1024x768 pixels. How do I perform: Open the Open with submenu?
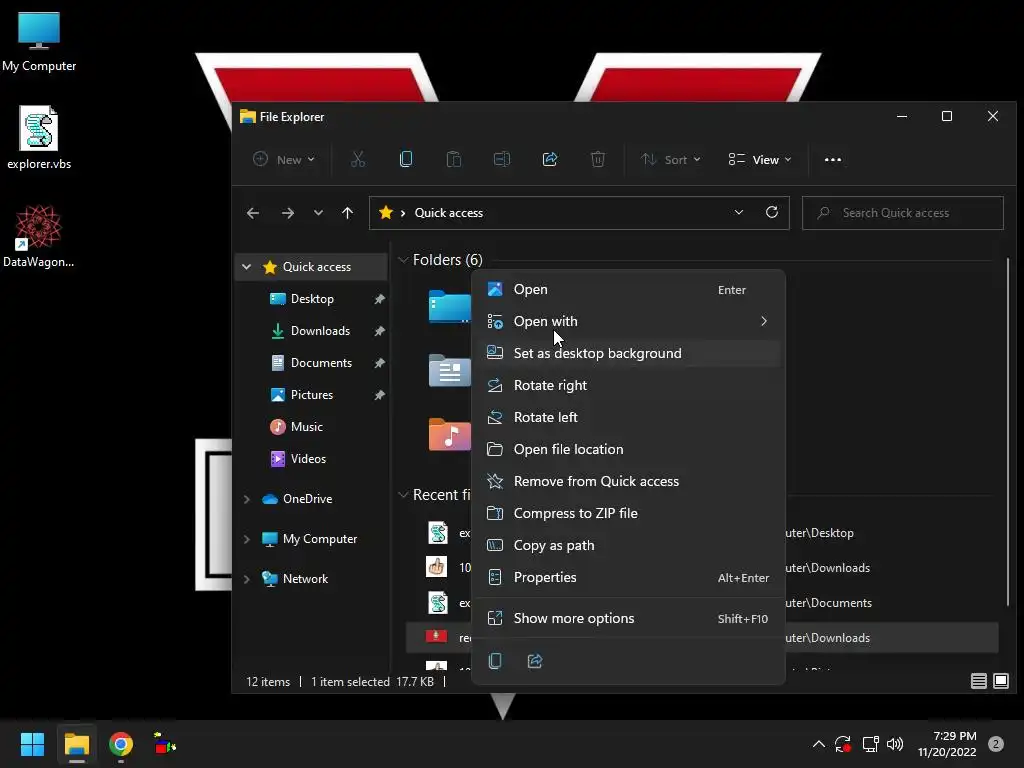pos(628,321)
